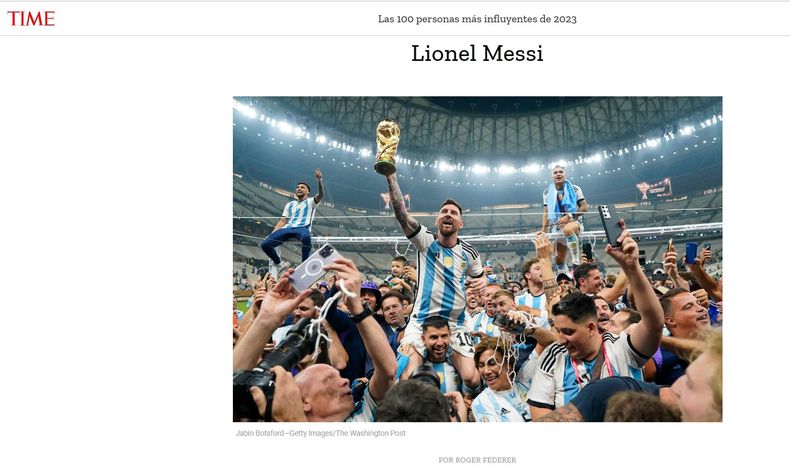Click the blue phone at far right
Viewport: 790px width, 469px height.
coord(691,252)
